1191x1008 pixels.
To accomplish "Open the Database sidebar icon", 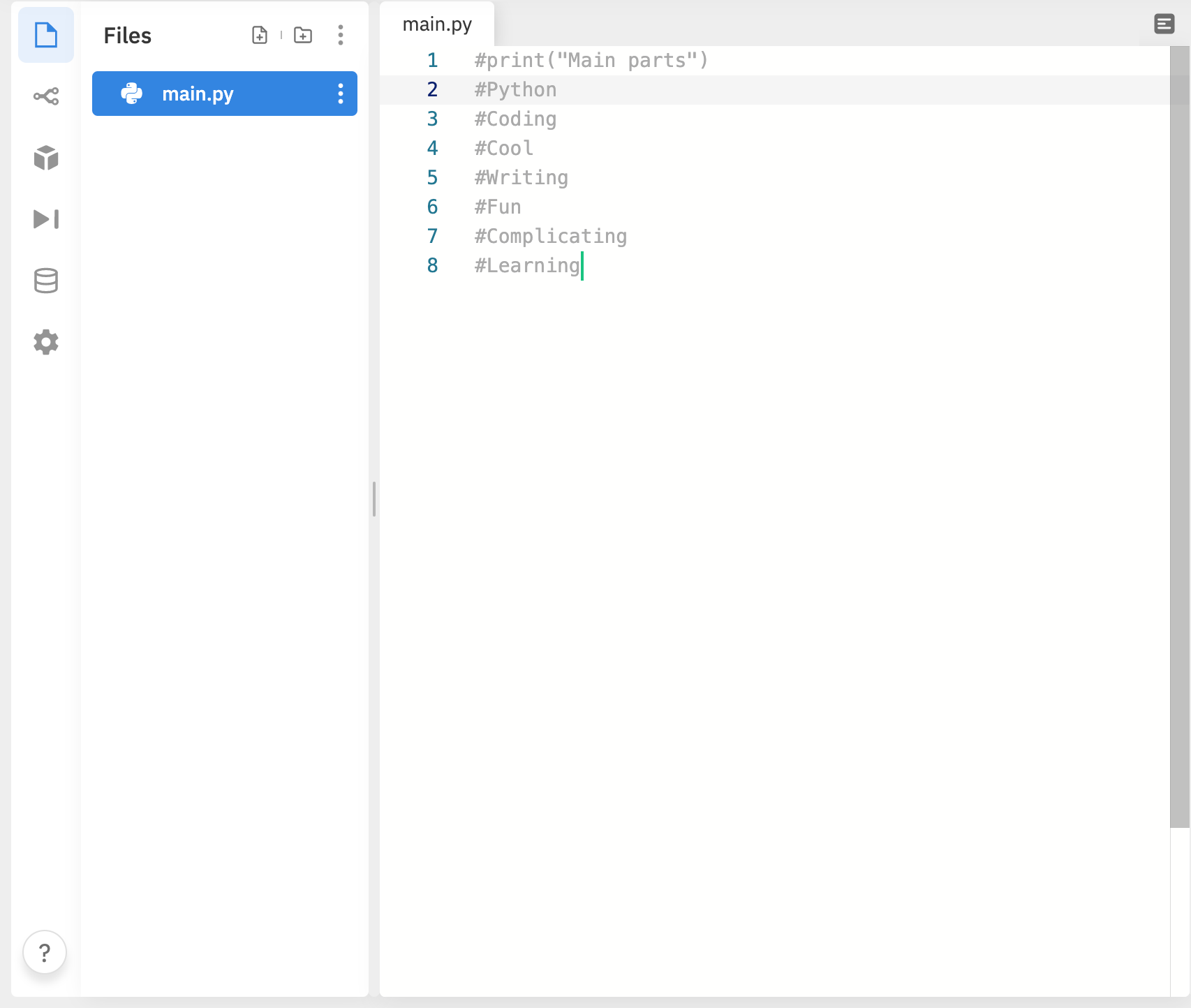I will (46, 281).
